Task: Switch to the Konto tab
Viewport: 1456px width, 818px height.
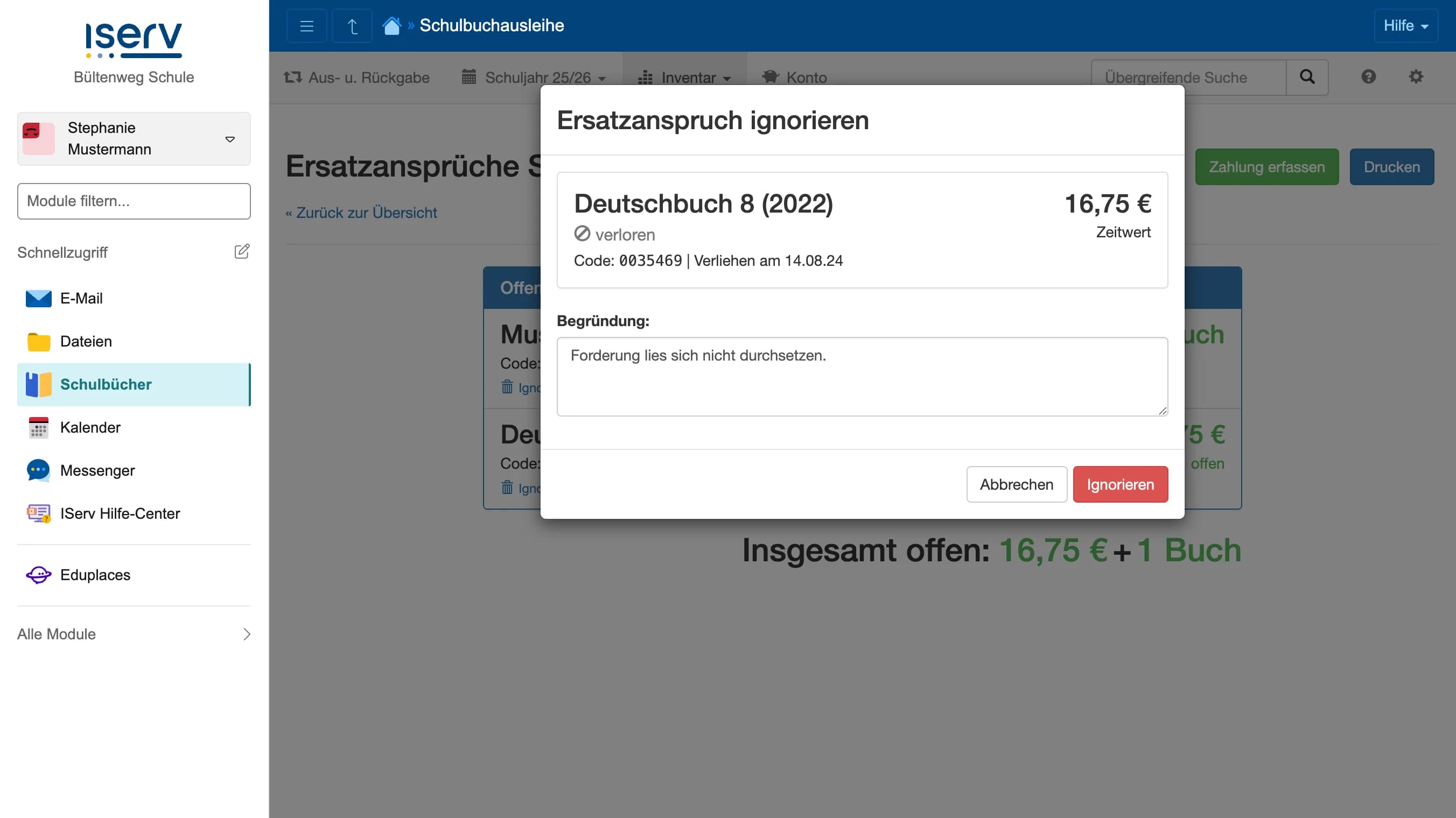Action: 795,77
